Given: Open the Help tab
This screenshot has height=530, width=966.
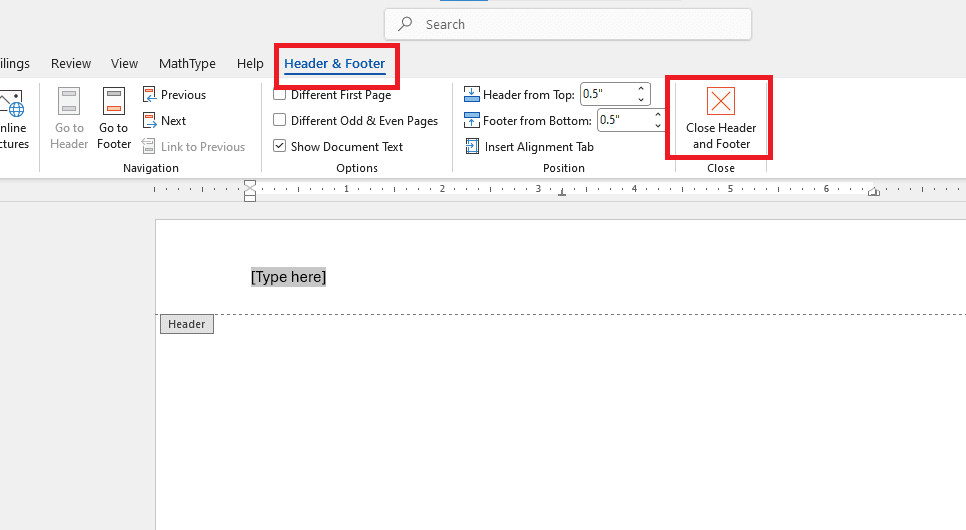Looking at the screenshot, I should (x=250, y=63).
